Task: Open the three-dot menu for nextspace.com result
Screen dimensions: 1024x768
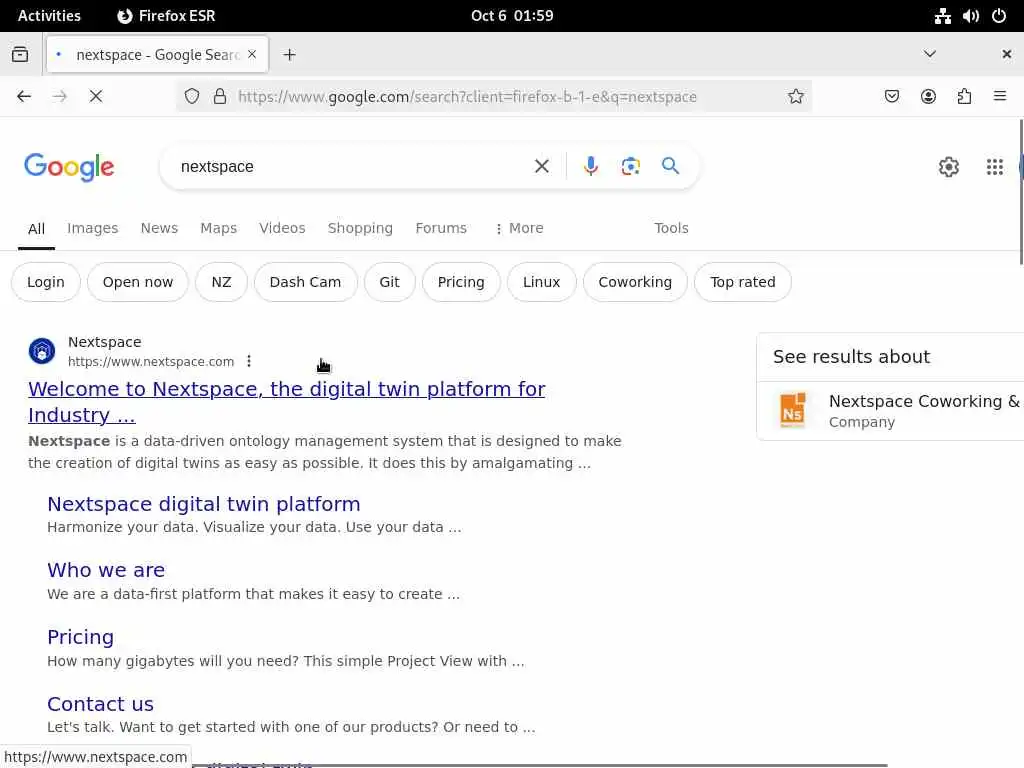Action: [x=249, y=361]
